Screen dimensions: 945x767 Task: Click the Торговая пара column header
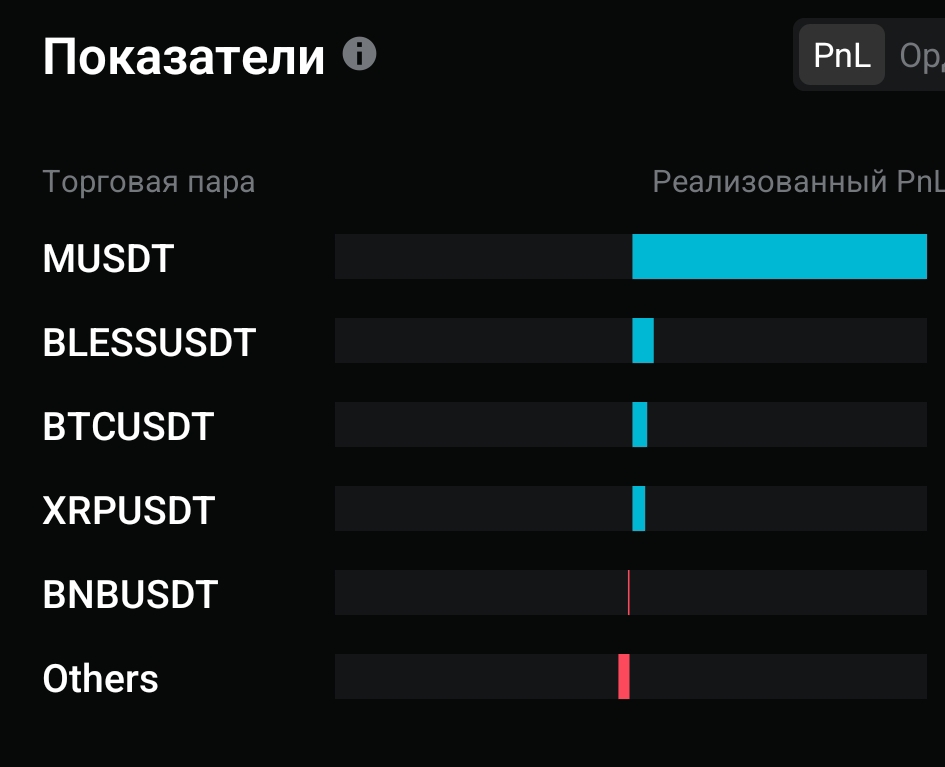tap(148, 182)
